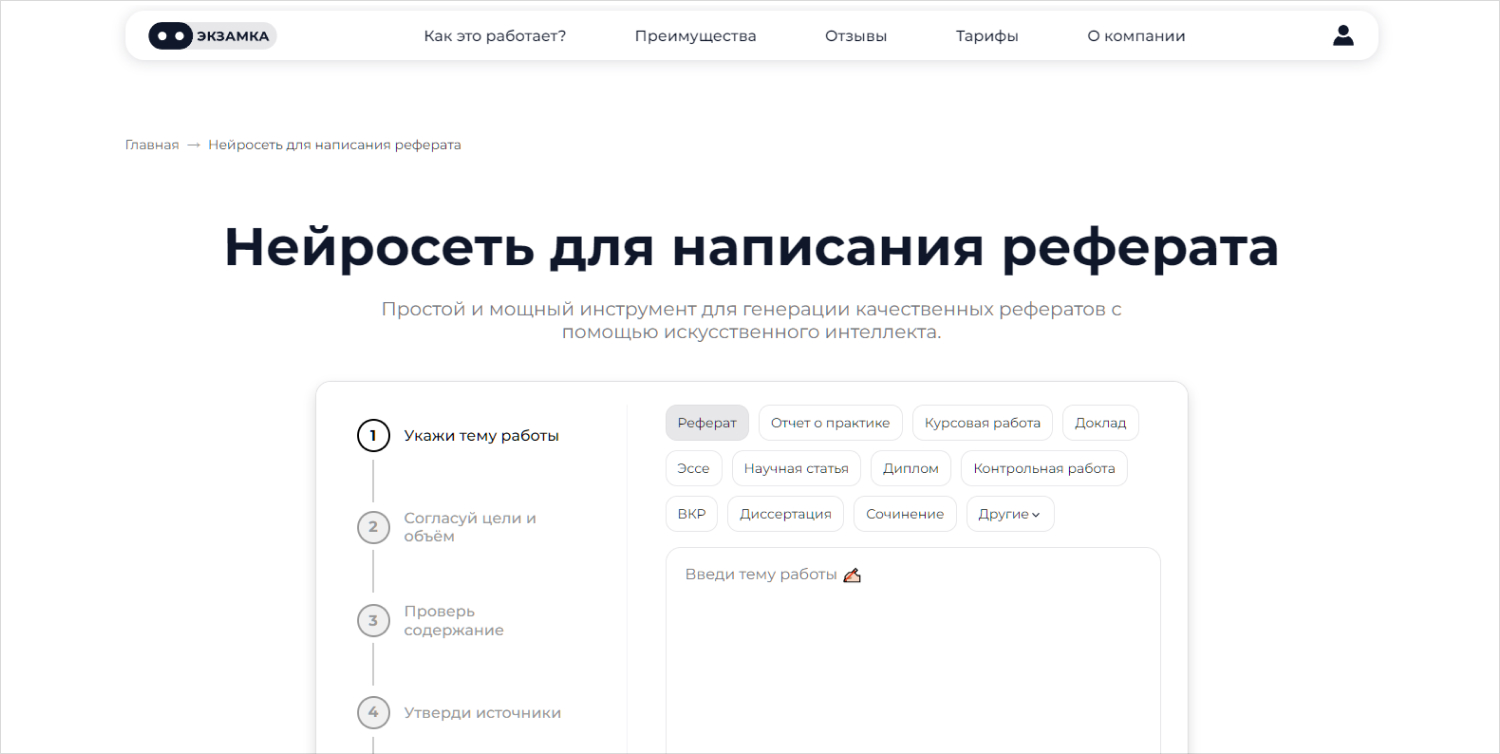The height and width of the screenshot is (754, 1500).
Task: Select Курсовая работа as work type
Action: coord(982,422)
